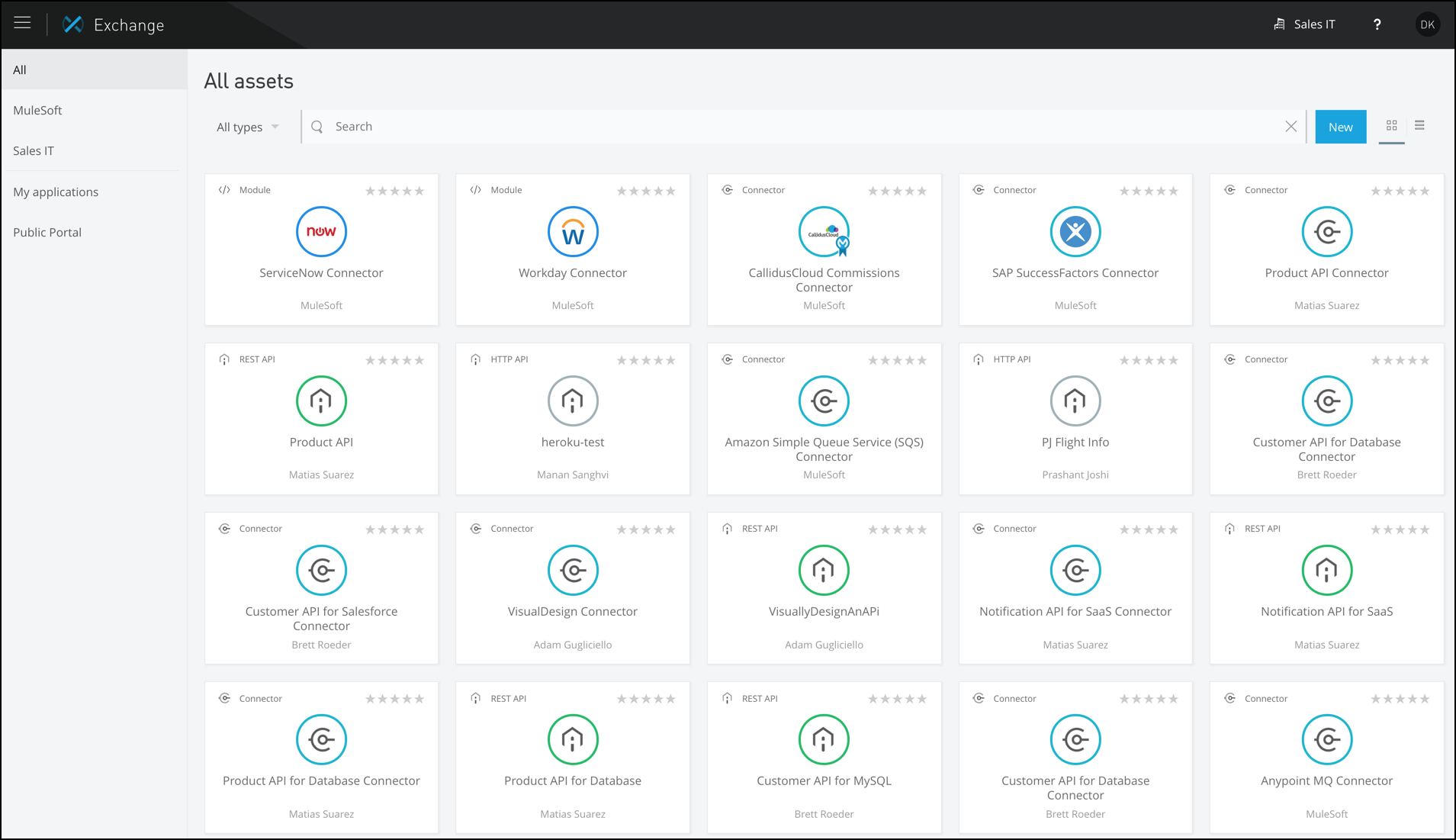Click author Prashant Joshi on PJ Flight Info

click(x=1075, y=475)
